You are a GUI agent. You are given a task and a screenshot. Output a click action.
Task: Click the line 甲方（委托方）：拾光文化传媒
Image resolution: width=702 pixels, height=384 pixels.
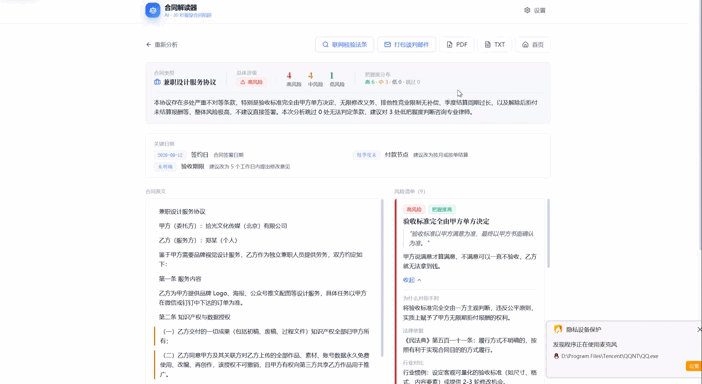point(223,226)
